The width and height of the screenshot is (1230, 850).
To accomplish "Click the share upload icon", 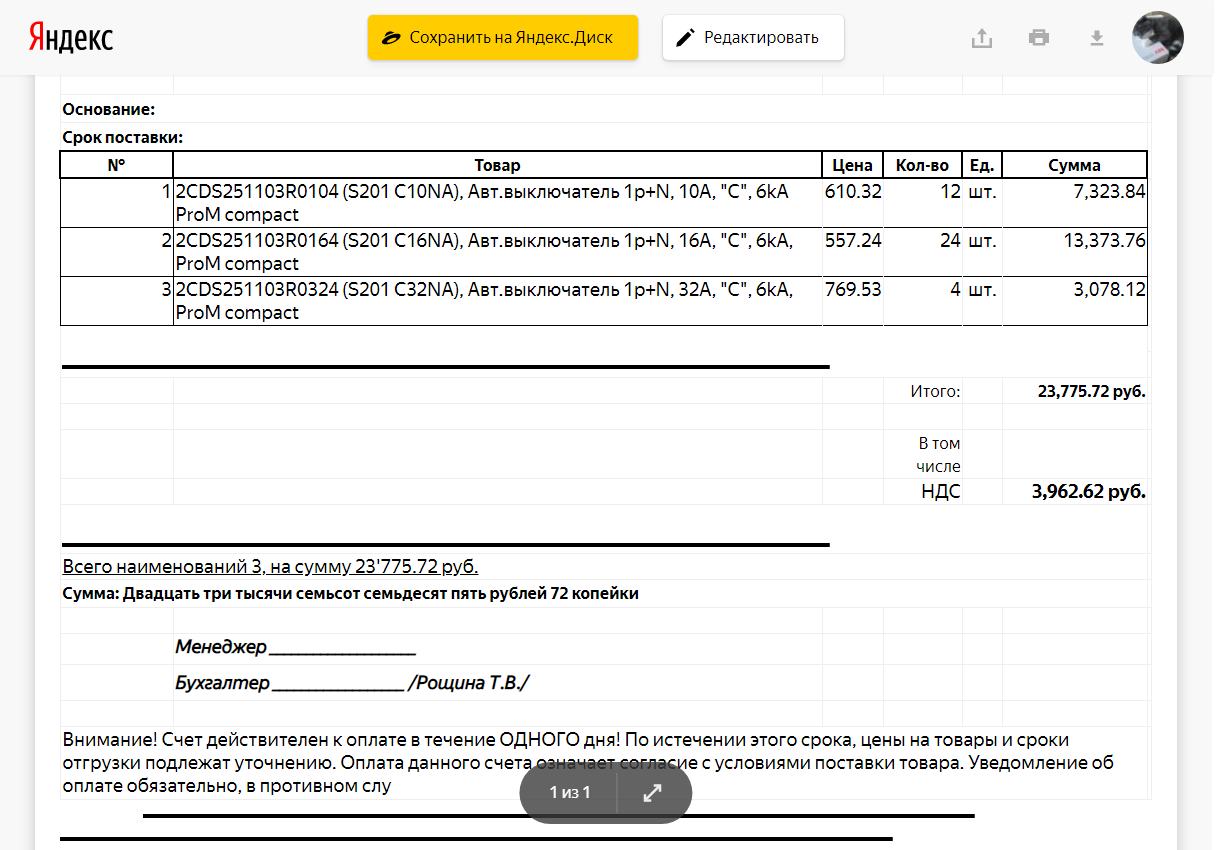I will tap(982, 38).
